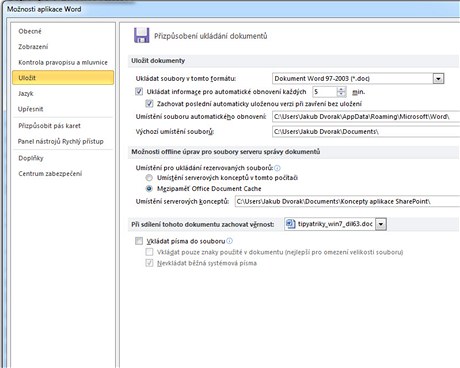460x368 pixels.
Task: Click the Umístění serverových konceptů path field
Action: [x=347, y=201]
